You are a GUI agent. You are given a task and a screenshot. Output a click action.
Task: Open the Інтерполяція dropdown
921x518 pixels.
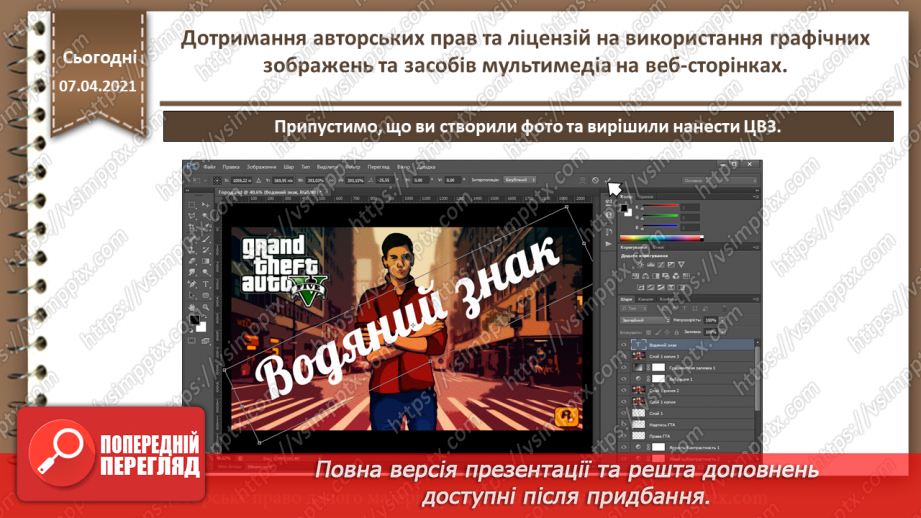520,180
